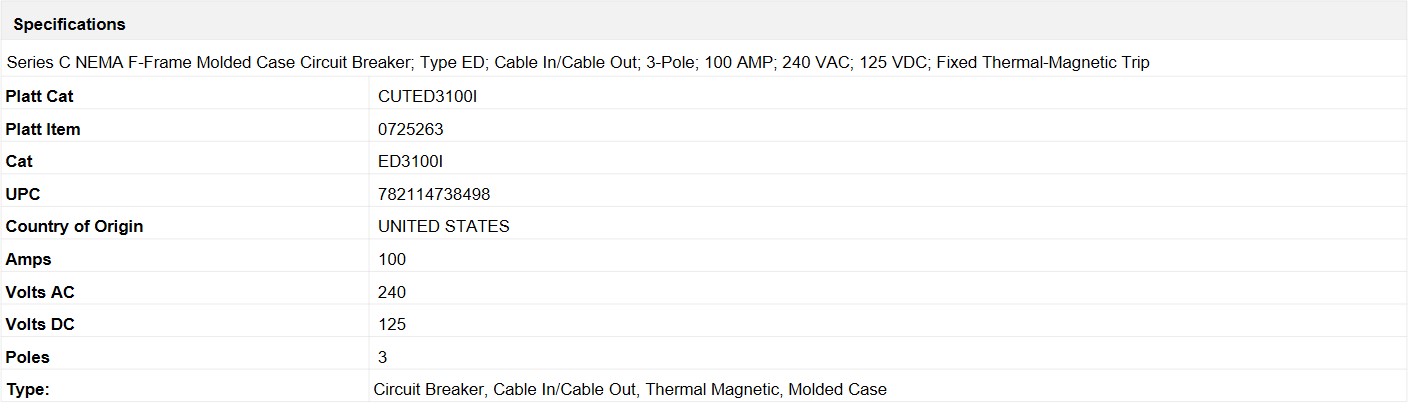Select the UNITED STATES value
This screenshot has width=1408, height=410.
point(443,226)
